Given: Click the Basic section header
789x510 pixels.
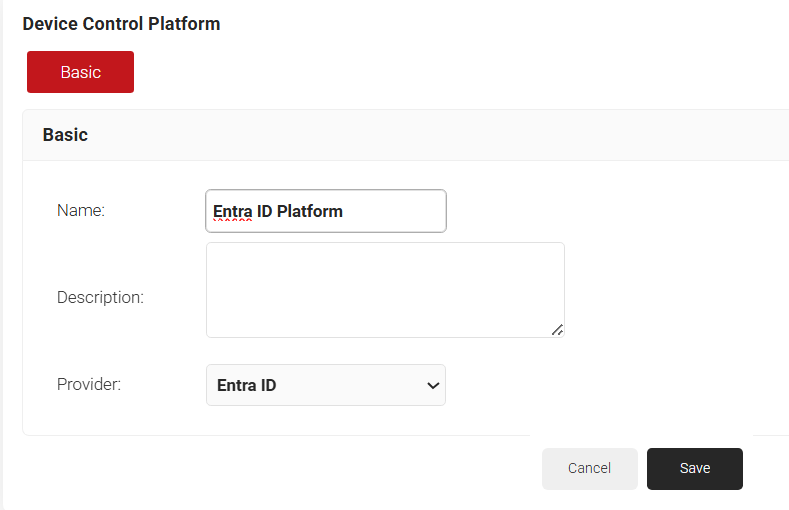Looking at the screenshot, I should [x=65, y=135].
